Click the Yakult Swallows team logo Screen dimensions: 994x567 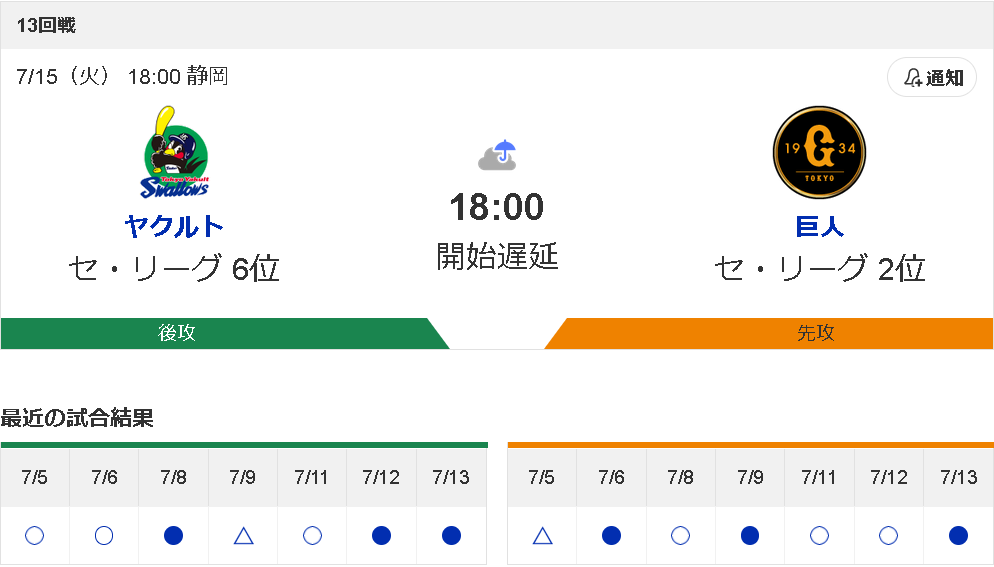coord(174,152)
